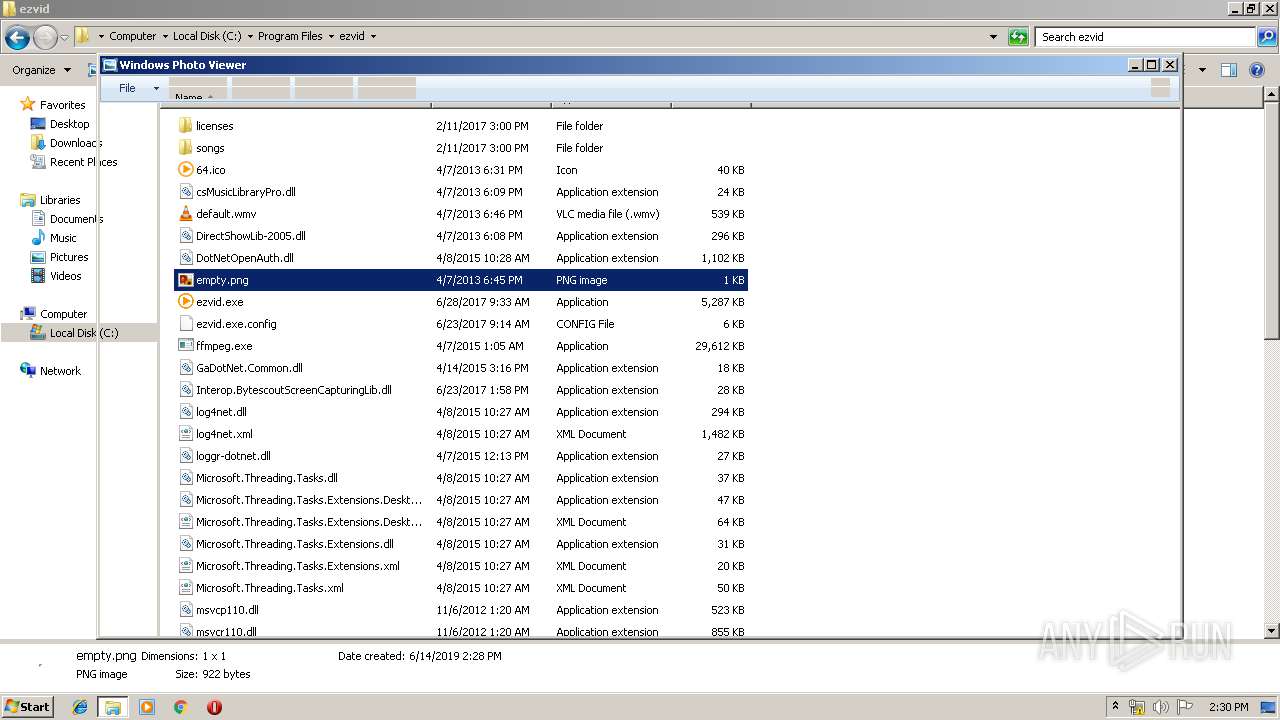The width and height of the screenshot is (1280, 720).
Task: Expand the ezvid breadcrumb dropdown arrow
Action: point(374,36)
